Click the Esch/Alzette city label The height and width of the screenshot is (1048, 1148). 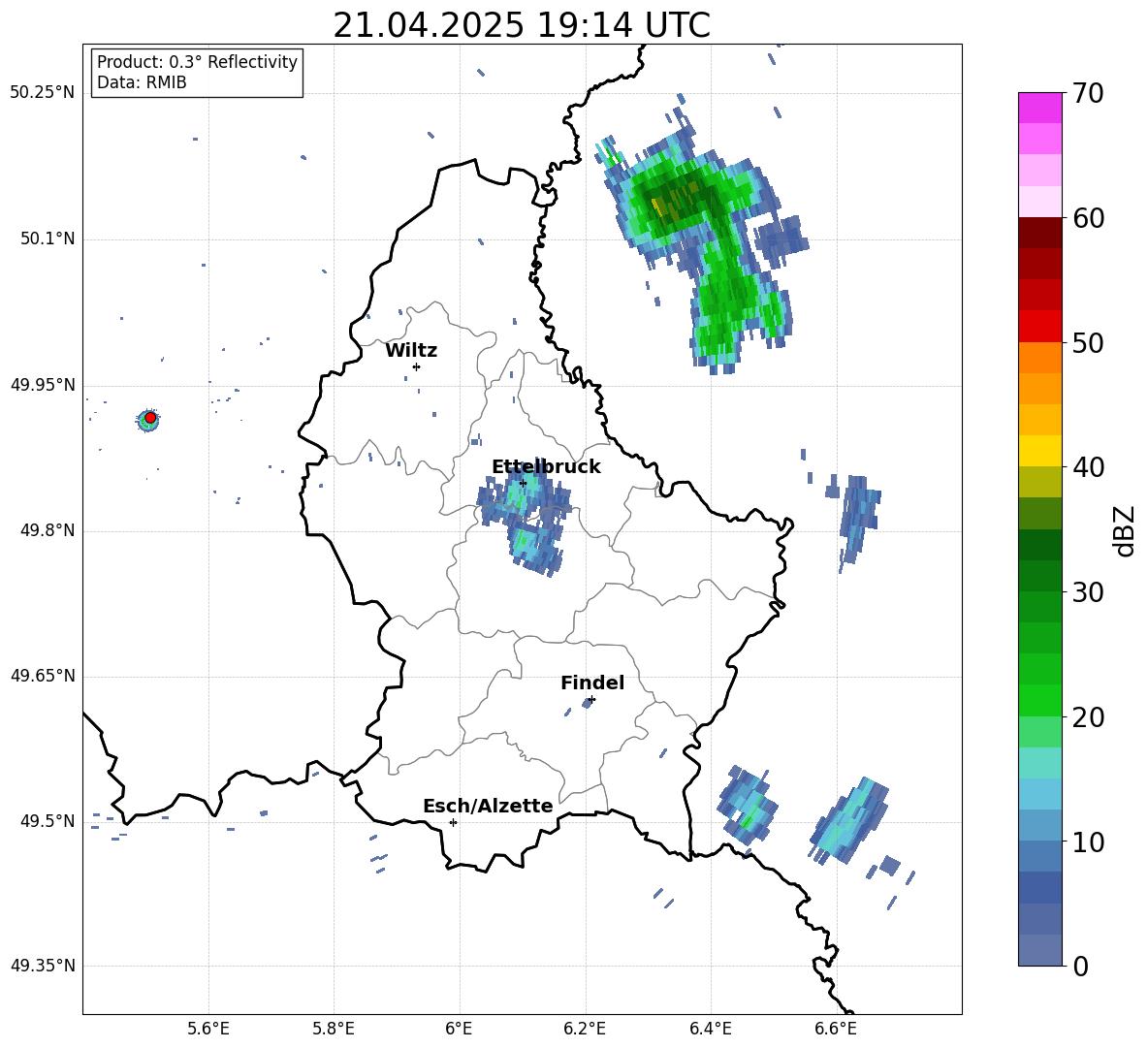click(x=488, y=806)
